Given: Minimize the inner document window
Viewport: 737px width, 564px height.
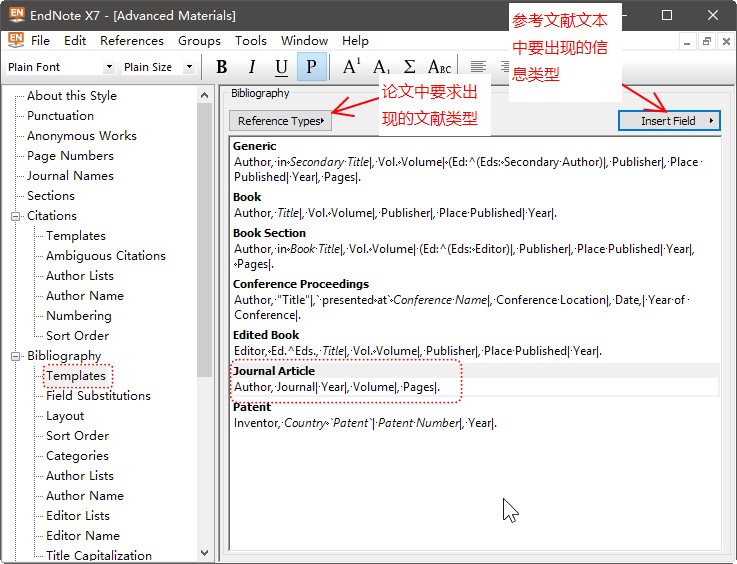Looking at the screenshot, I should tap(687, 42).
